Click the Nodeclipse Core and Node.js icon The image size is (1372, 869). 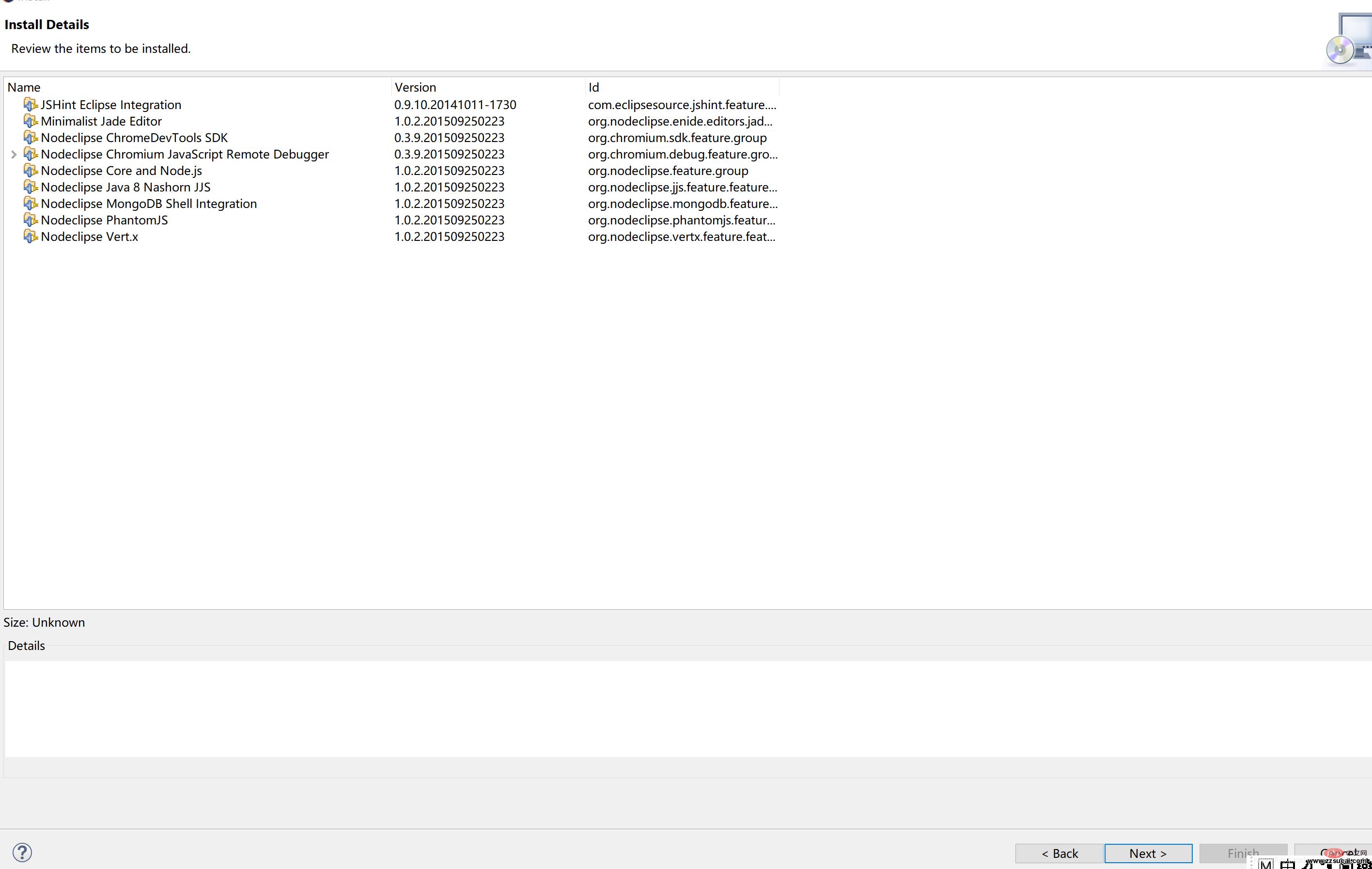coord(30,170)
